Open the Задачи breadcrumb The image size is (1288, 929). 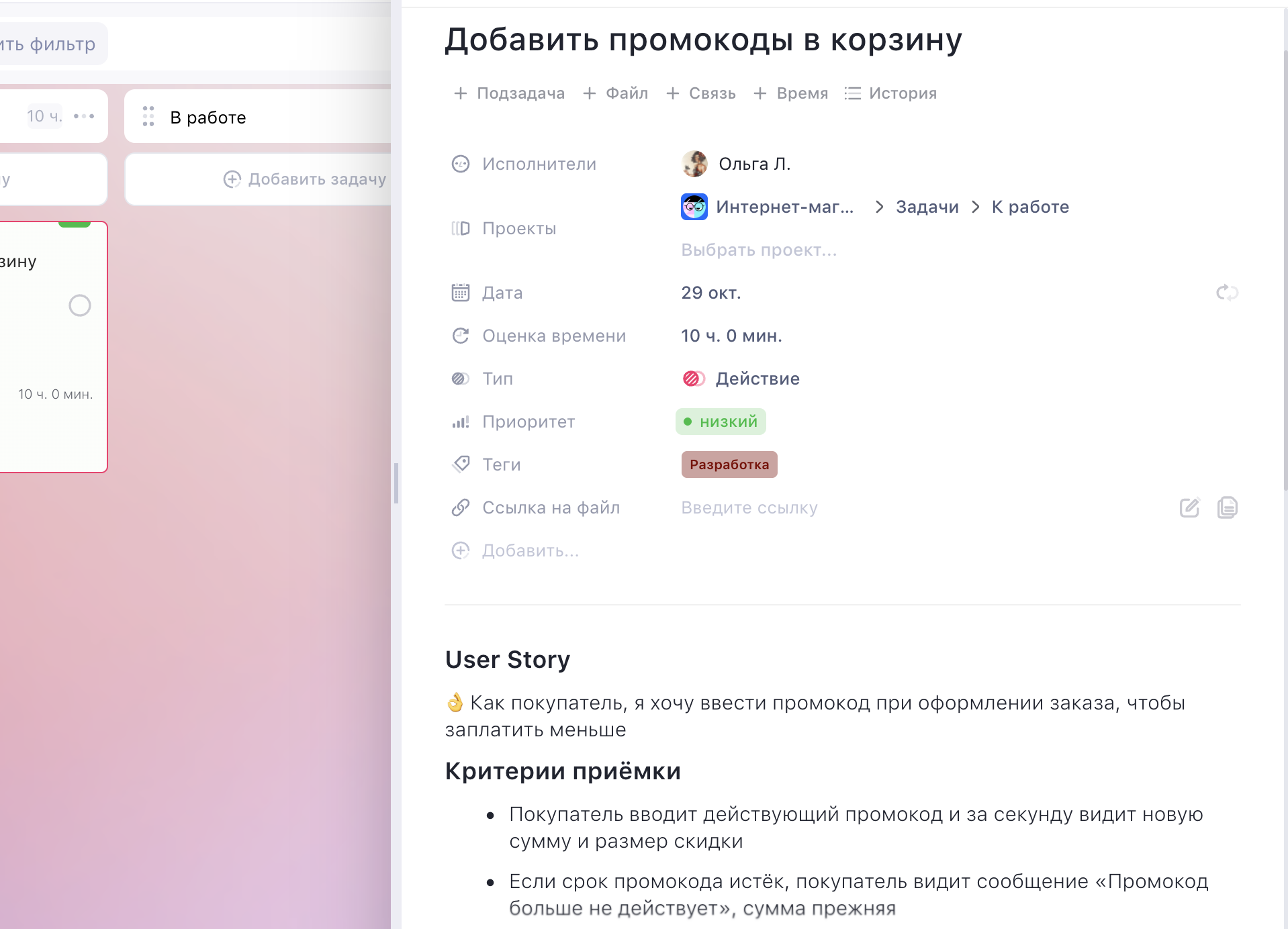[x=927, y=207]
